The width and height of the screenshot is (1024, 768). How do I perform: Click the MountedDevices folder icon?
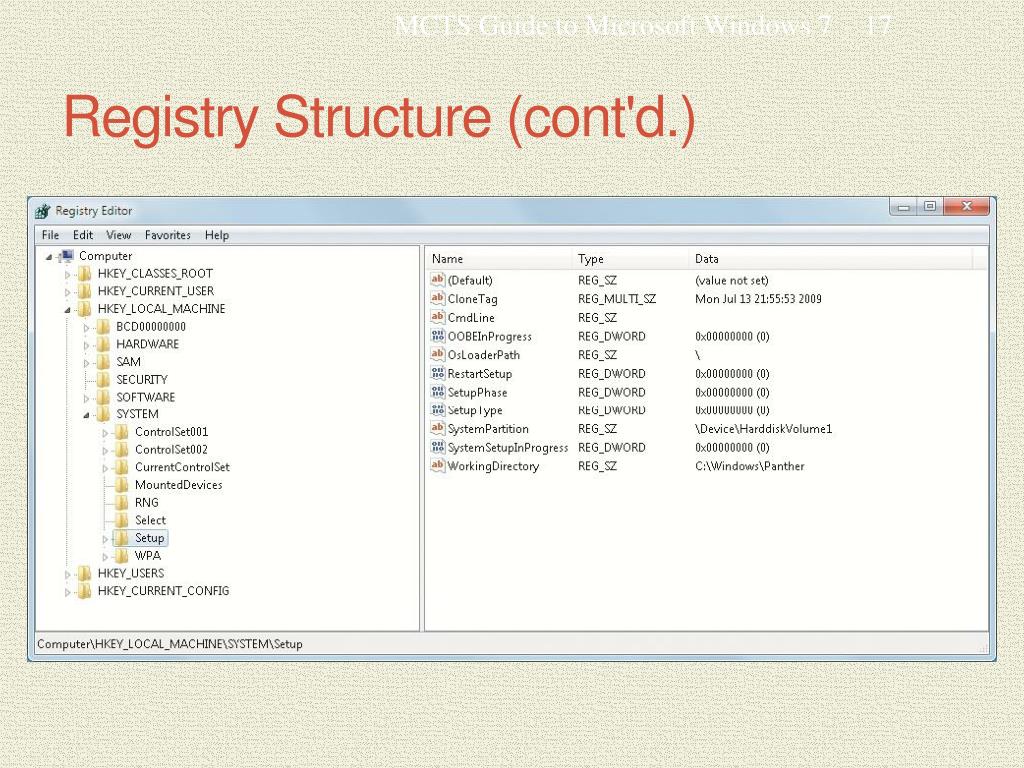(x=121, y=485)
